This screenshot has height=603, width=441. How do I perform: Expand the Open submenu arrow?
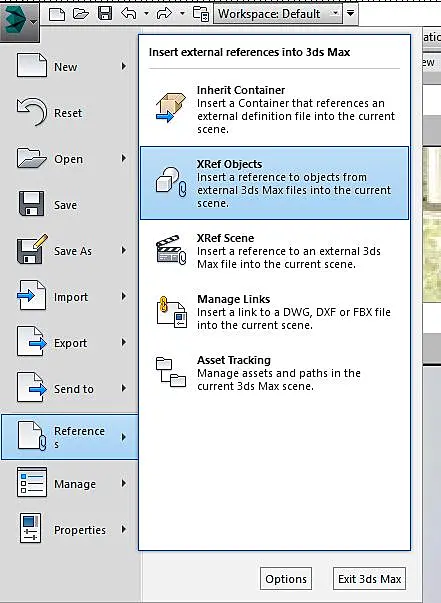click(x=123, y=158)
